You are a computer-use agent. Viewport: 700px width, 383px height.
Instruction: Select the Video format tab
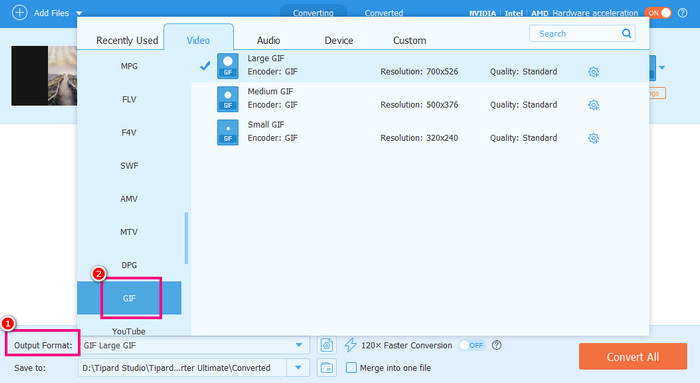point(198,40)
